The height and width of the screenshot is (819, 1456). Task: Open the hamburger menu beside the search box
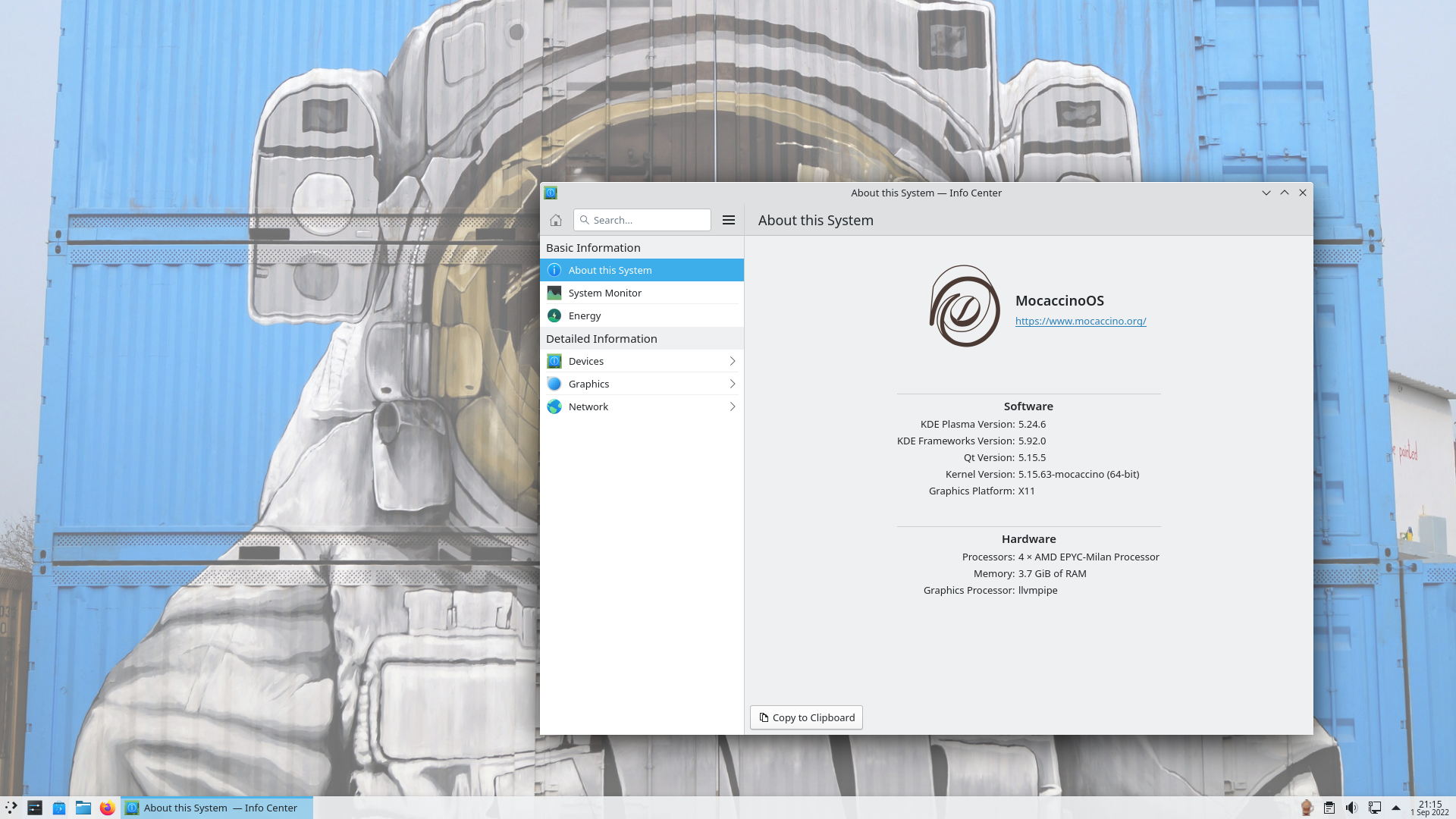(729, 220)
